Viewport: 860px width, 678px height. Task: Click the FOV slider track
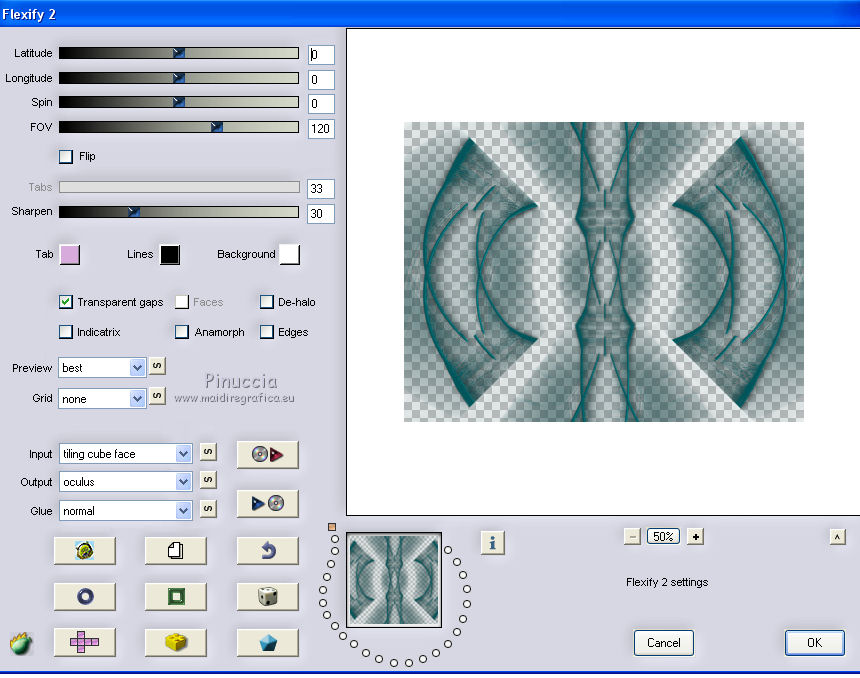[x=179, y=127]
